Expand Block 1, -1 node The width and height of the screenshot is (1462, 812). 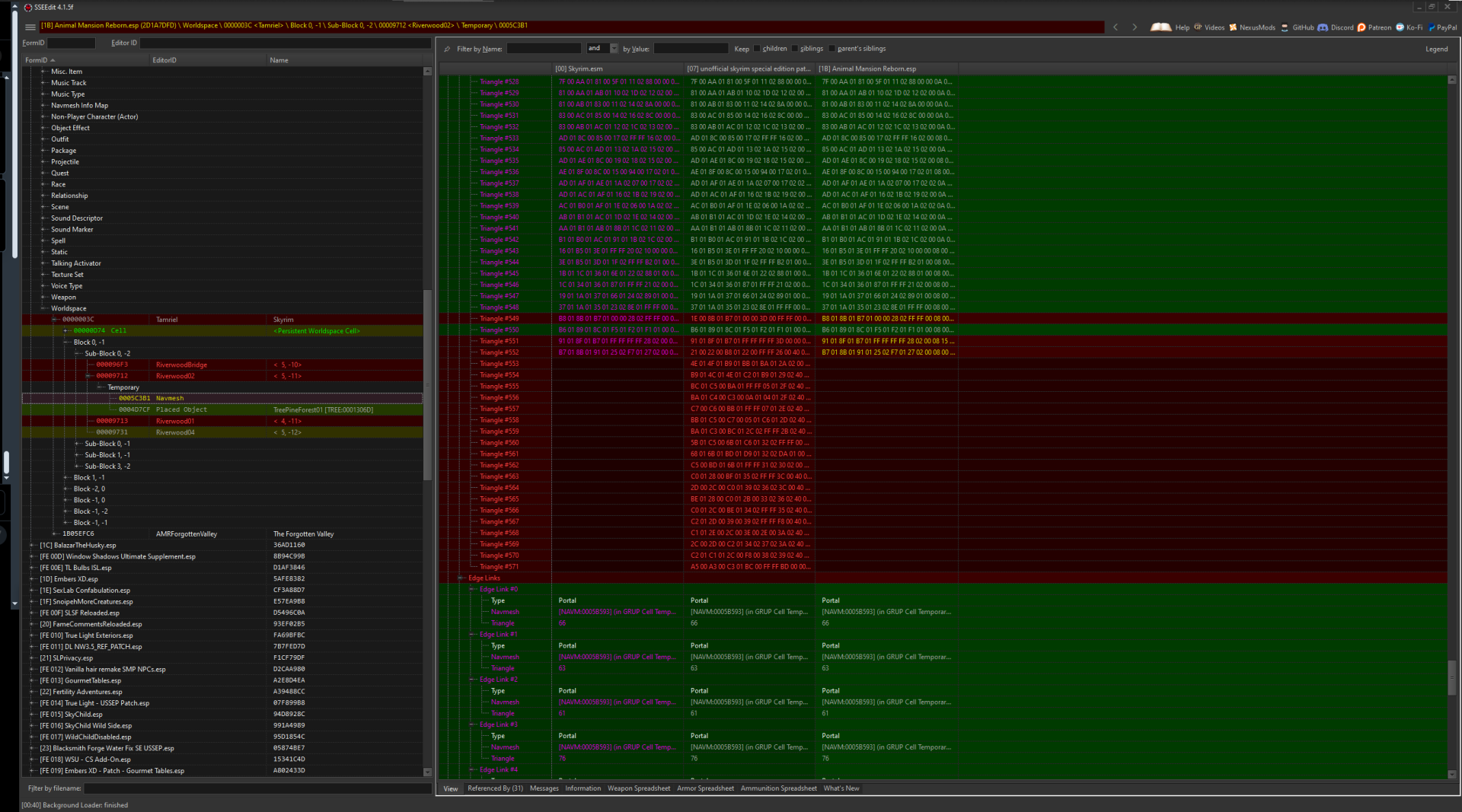click(x=66, y=478)
